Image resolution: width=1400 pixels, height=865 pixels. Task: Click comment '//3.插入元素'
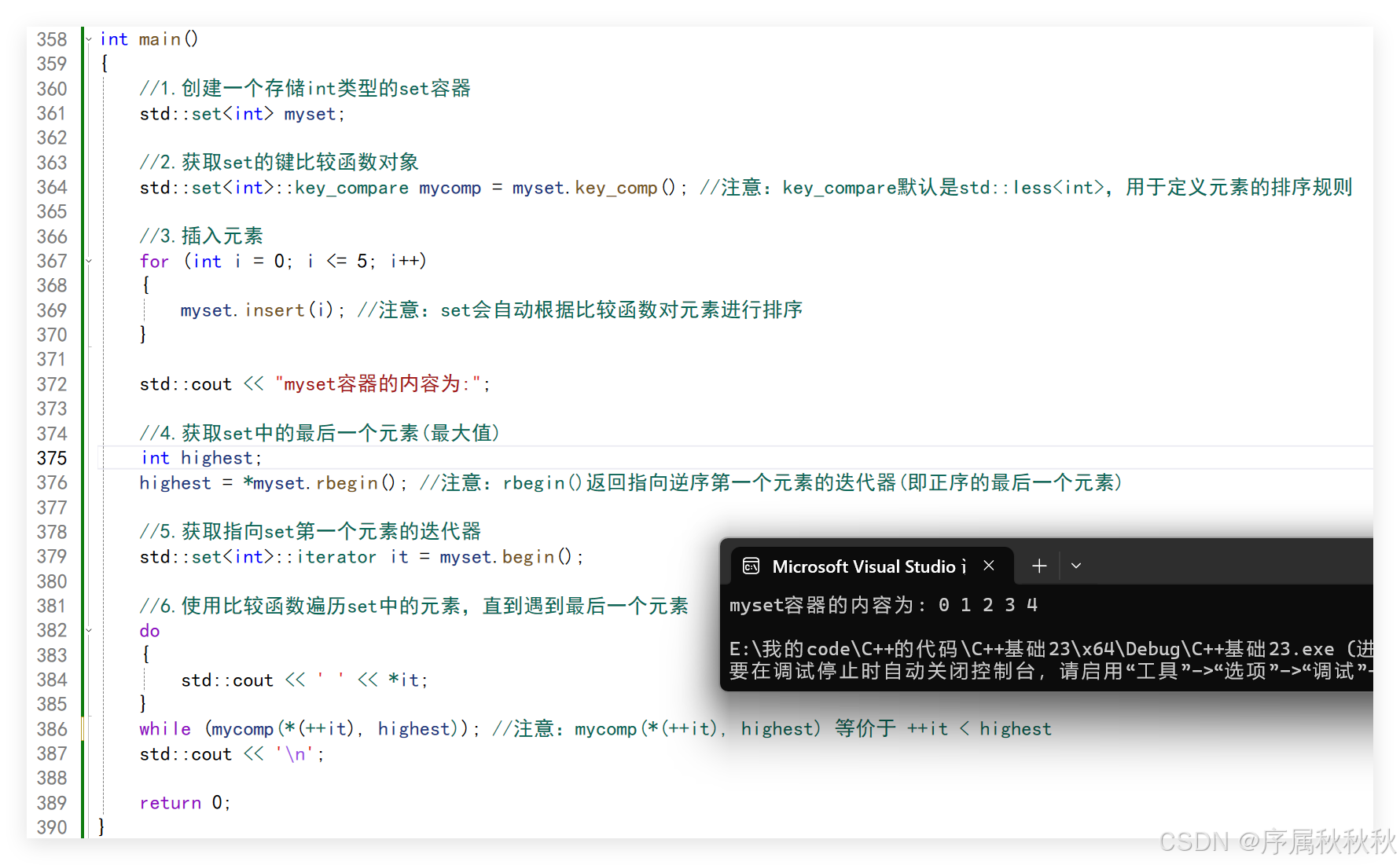pos(201,236)
